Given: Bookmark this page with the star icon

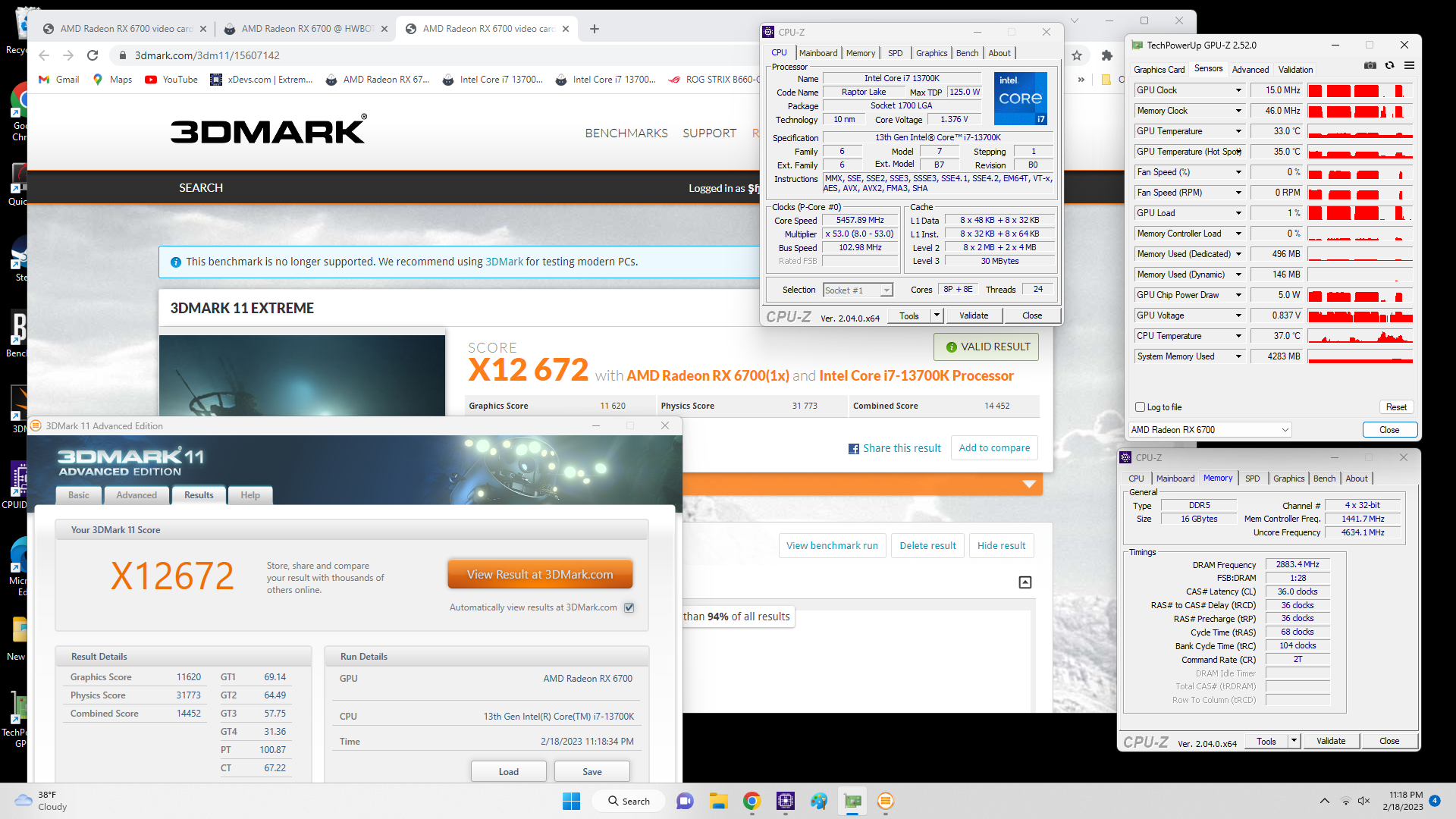Looking at the screenshot, I should click(1077, 55).
